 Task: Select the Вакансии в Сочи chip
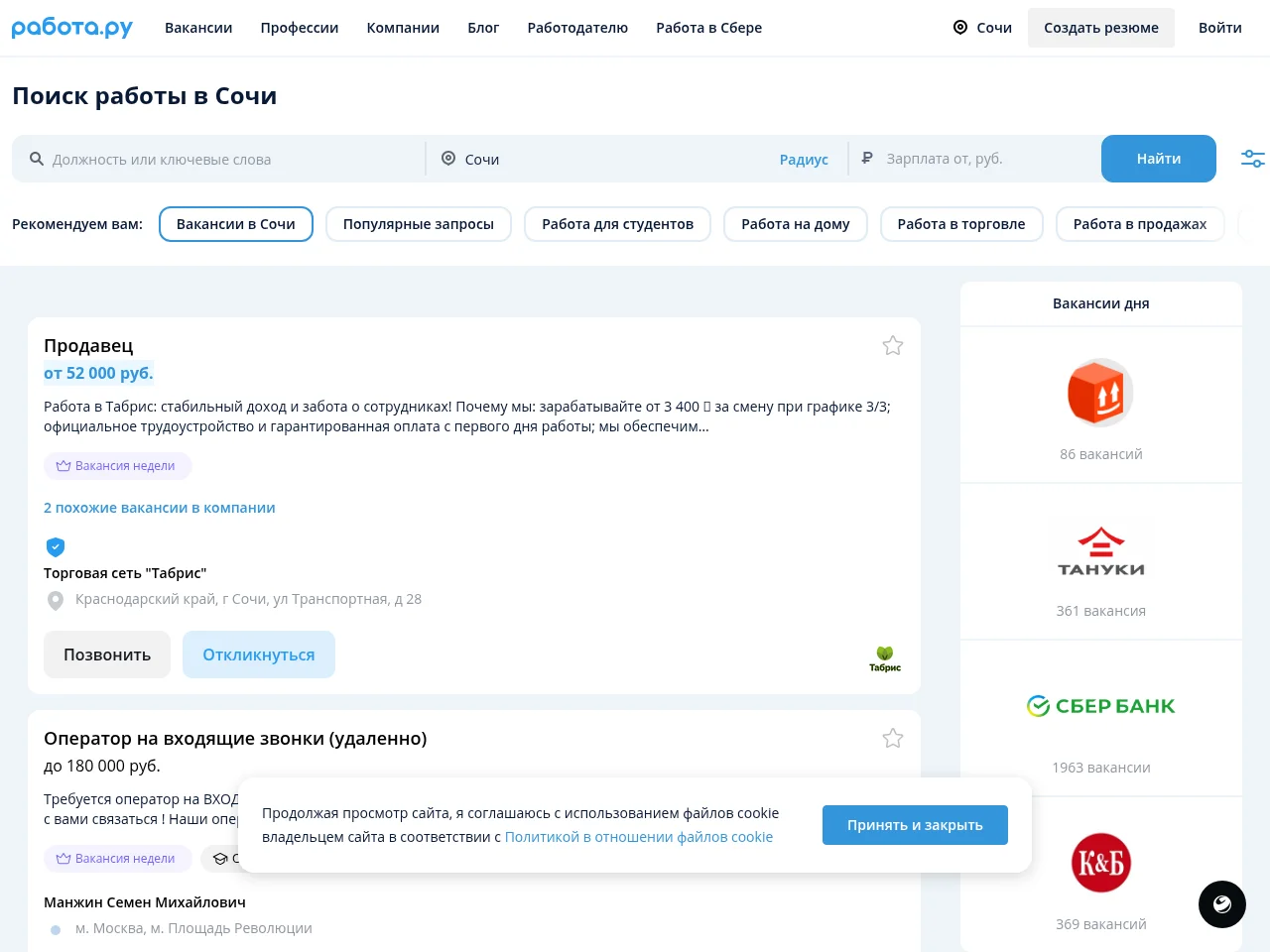236,224
